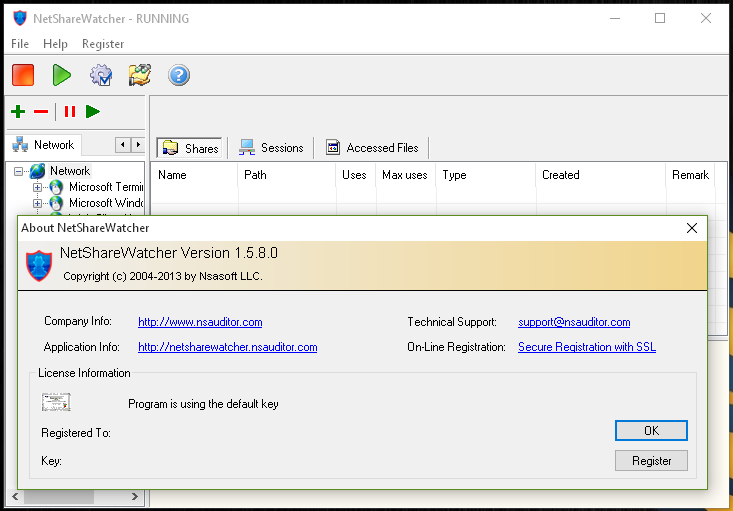Expand the Microsoft Windows Network node
Image resolution: width=733 pixels, height=511 pixels.
pyautogui.click(x=37, y=203)
